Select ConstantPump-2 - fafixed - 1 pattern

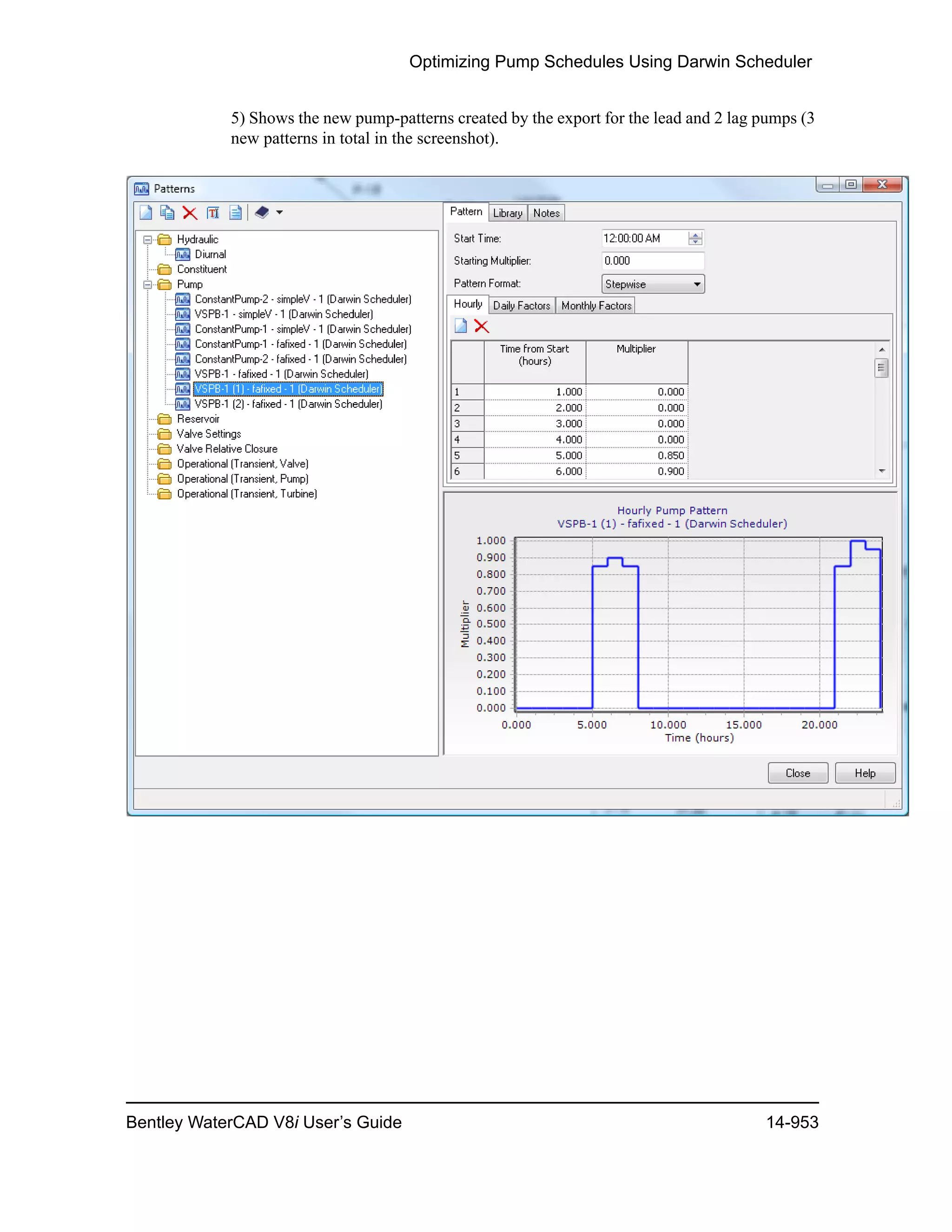coord(301,359)
